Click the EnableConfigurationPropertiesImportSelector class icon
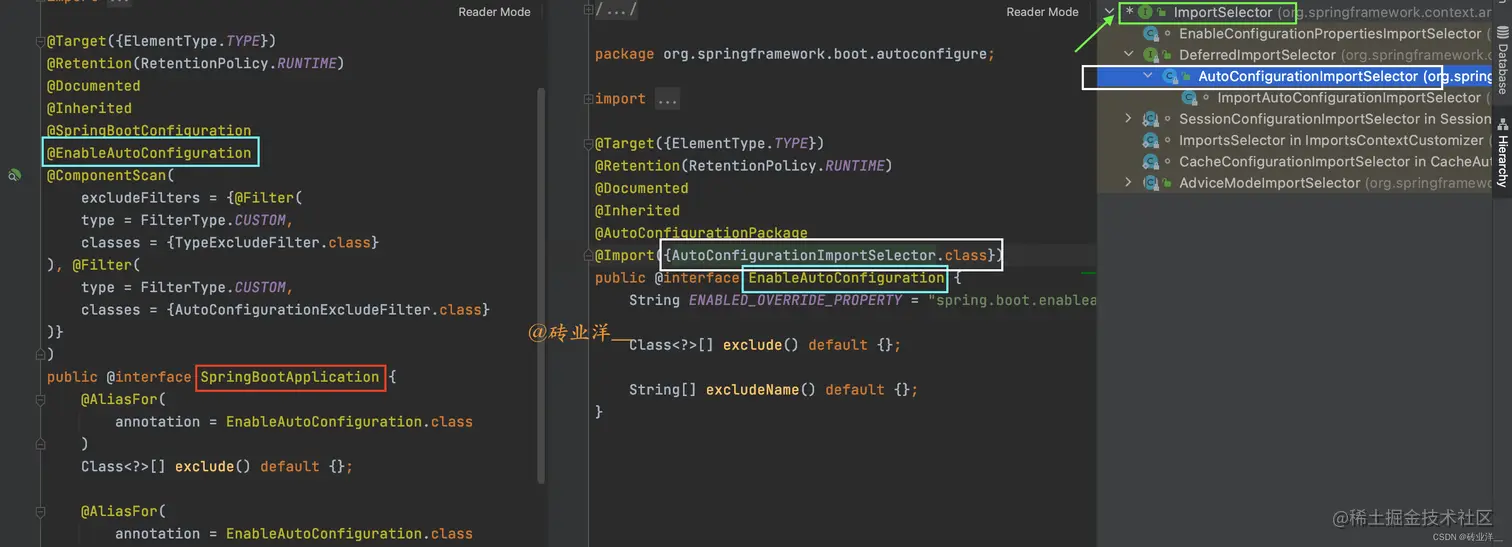 [x=1151, y=34]
